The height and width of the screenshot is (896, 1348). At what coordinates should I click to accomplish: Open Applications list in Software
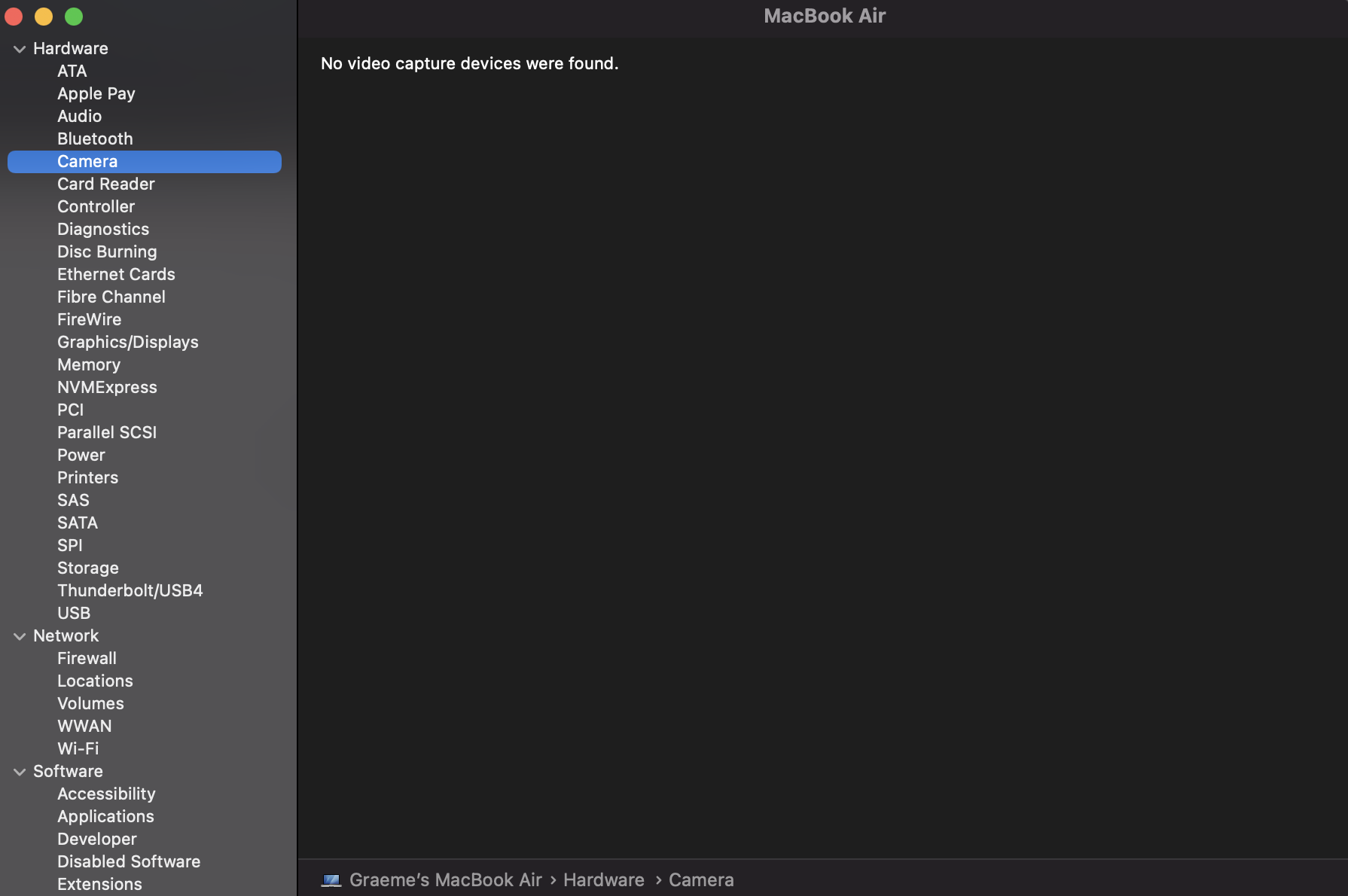click(x=105, y=816)
